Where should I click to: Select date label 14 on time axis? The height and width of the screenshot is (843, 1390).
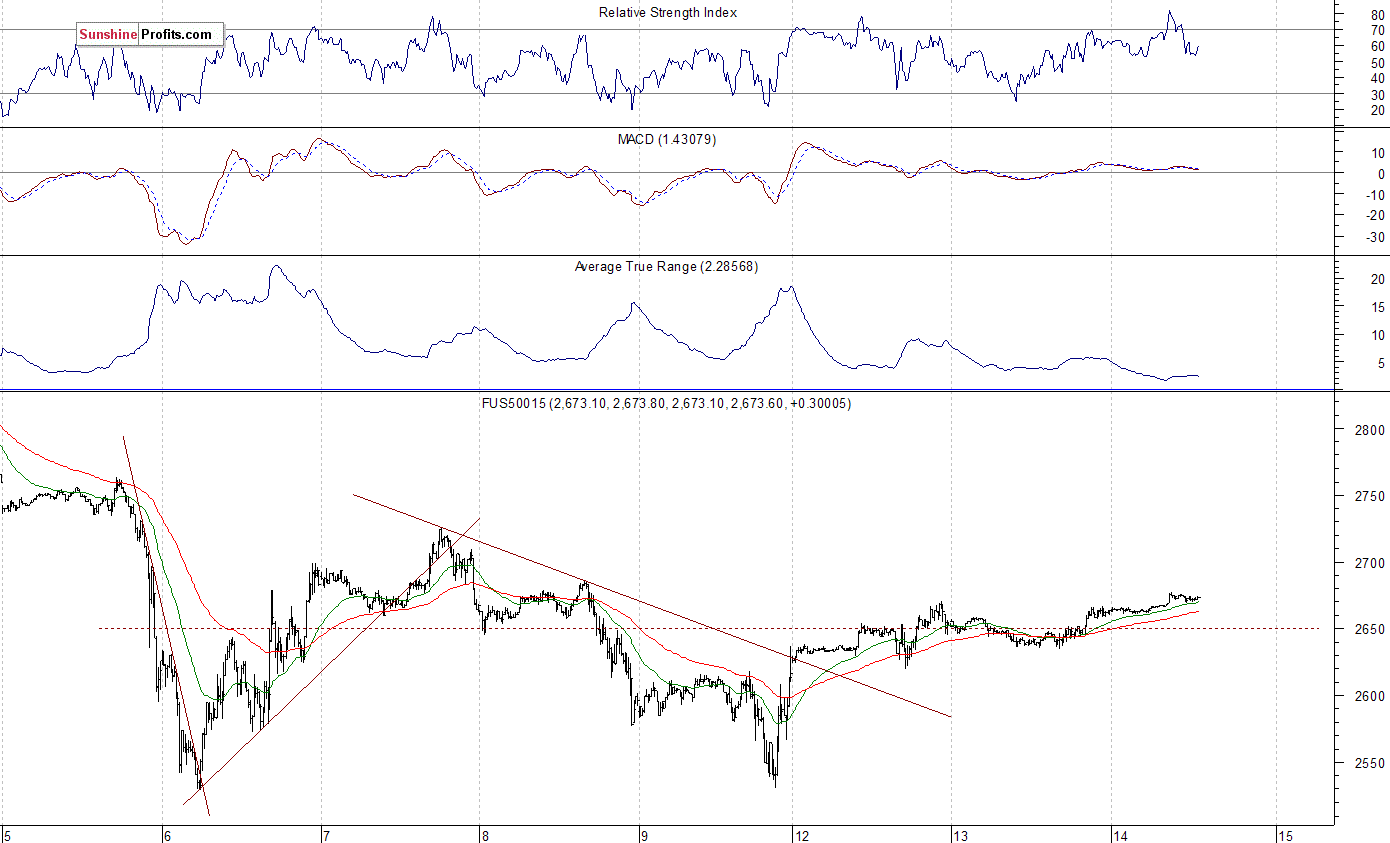[1121, 835]
